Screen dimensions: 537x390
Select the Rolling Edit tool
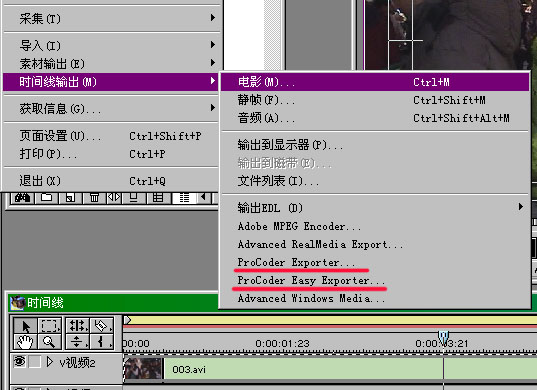[x=77, y=326]
